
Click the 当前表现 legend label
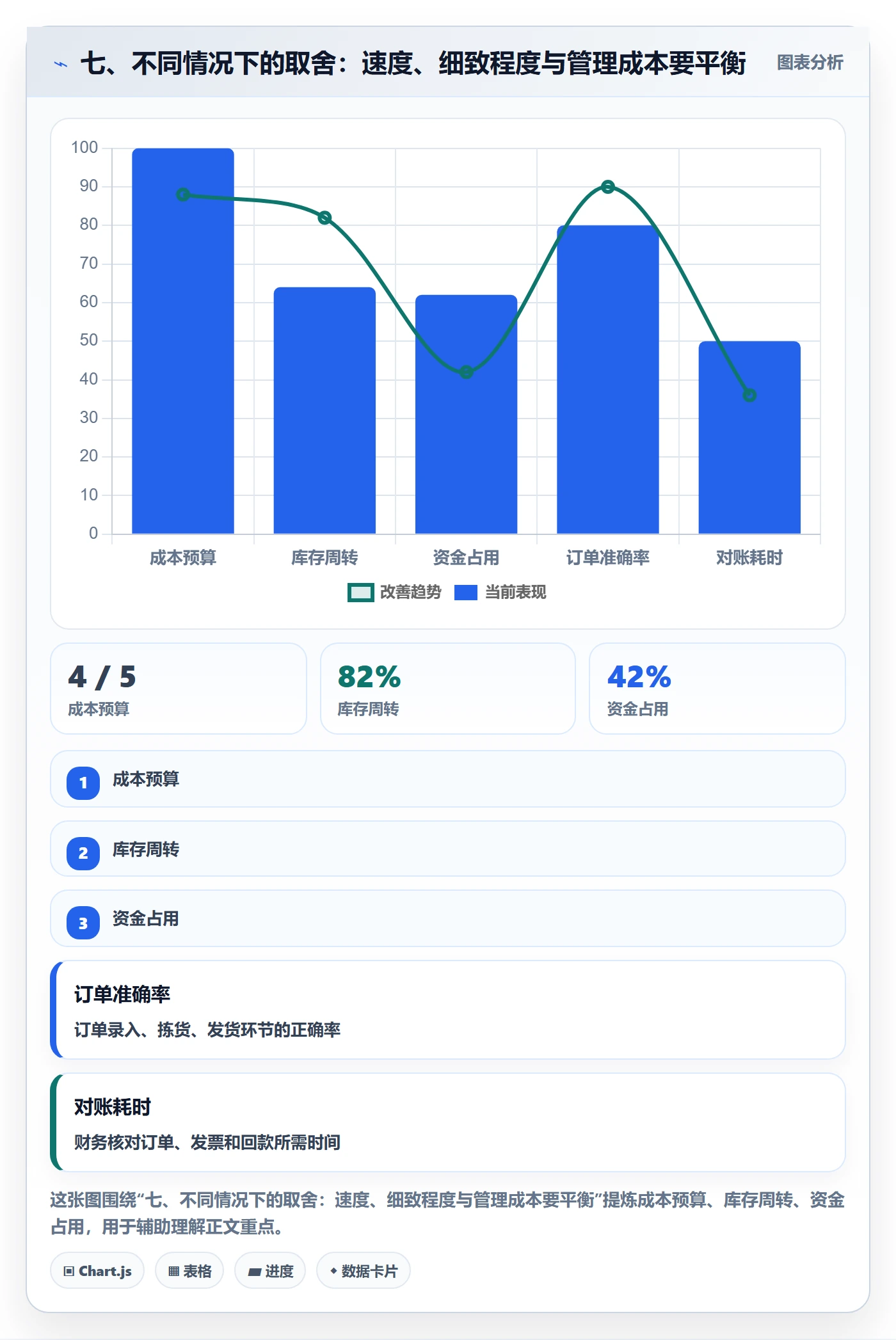[515, 593]
